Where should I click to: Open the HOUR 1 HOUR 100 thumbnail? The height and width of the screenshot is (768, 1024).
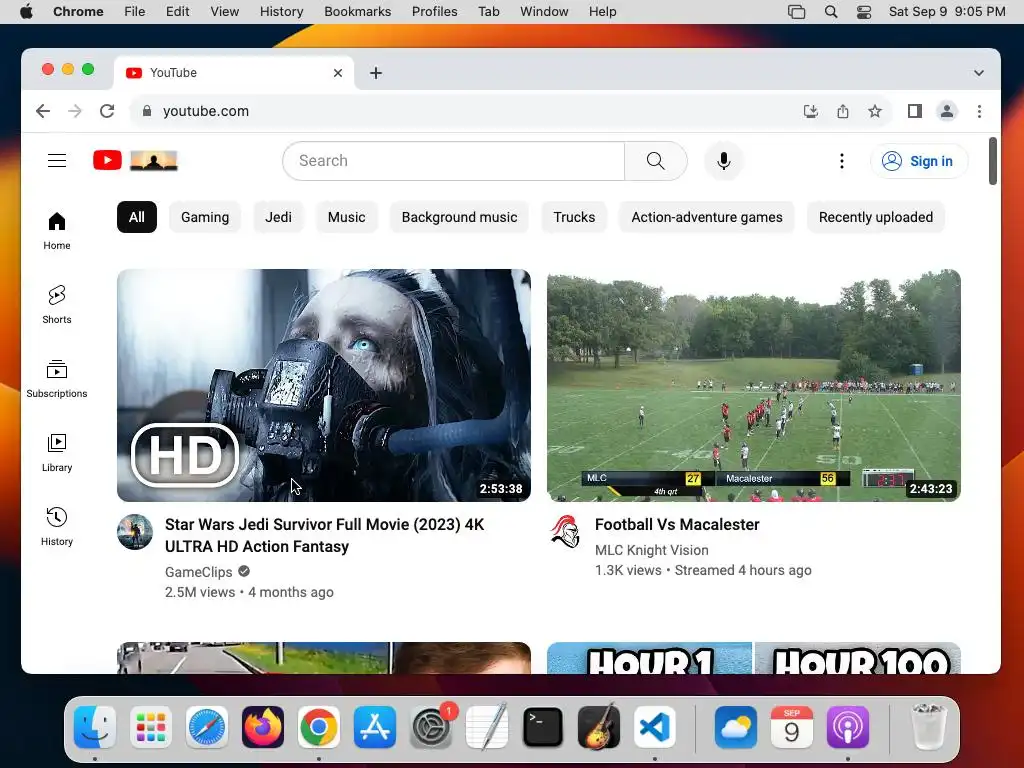(x=754, y=658)
